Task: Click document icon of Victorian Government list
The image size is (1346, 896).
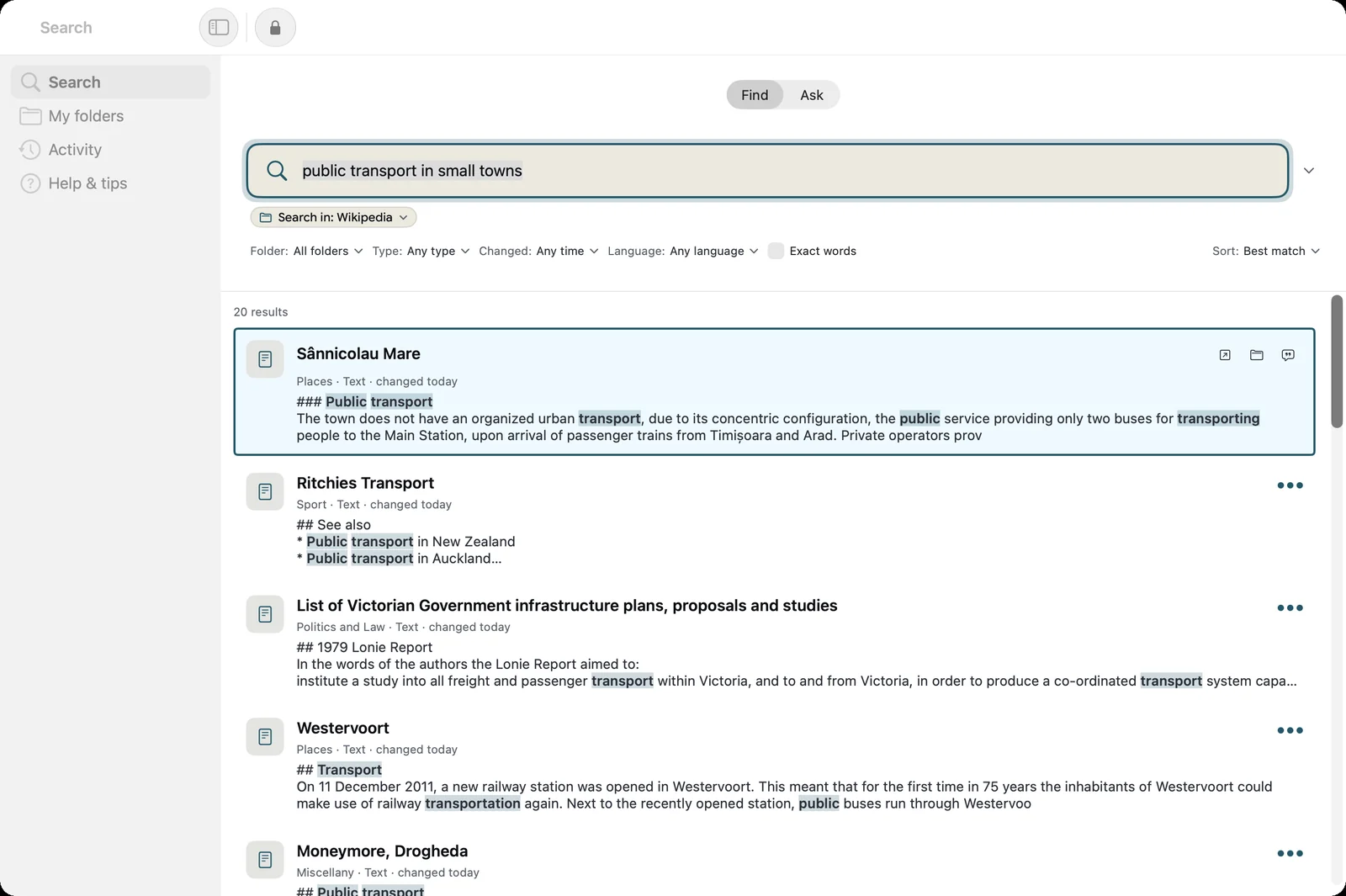Action: (265, 614)
